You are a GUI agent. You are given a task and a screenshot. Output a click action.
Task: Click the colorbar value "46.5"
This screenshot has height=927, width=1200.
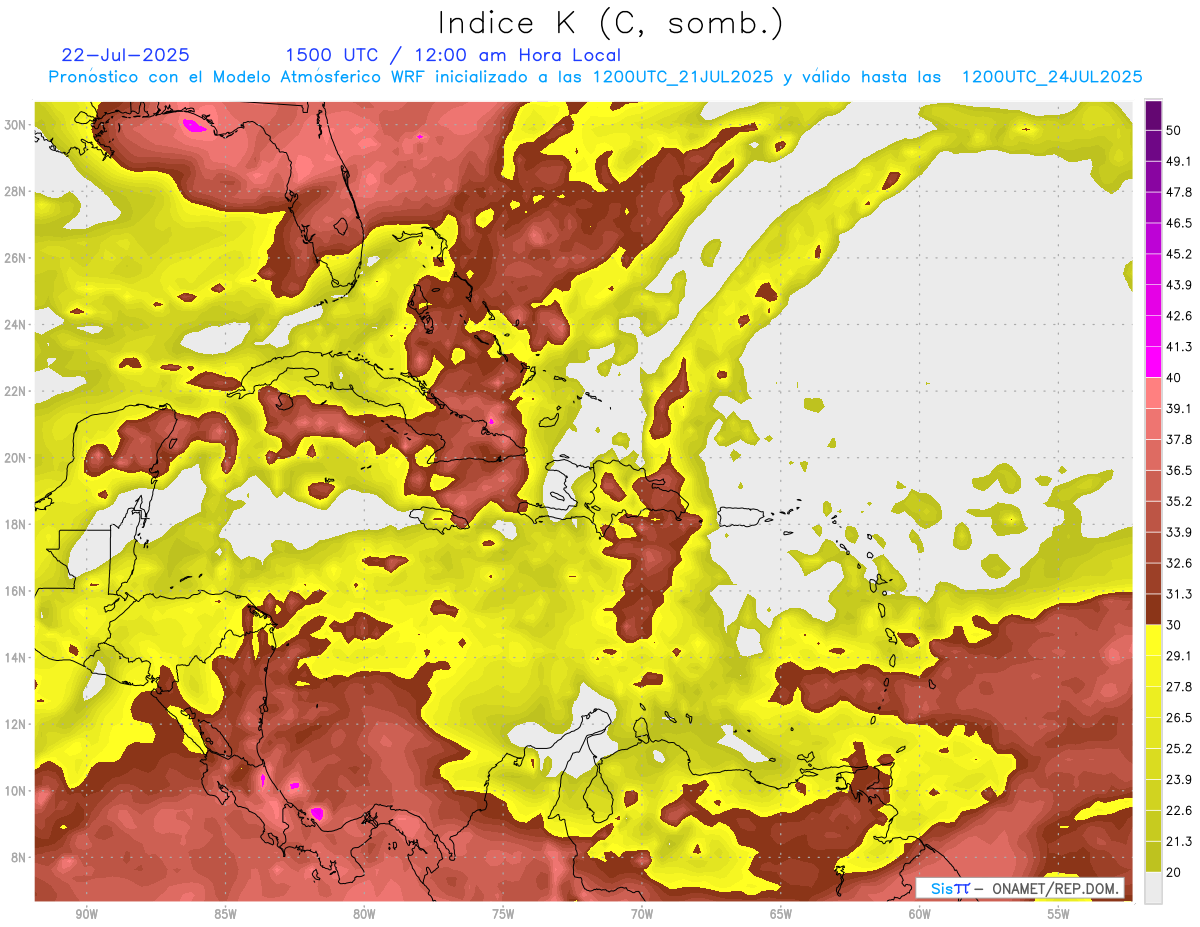[1179, 223]
